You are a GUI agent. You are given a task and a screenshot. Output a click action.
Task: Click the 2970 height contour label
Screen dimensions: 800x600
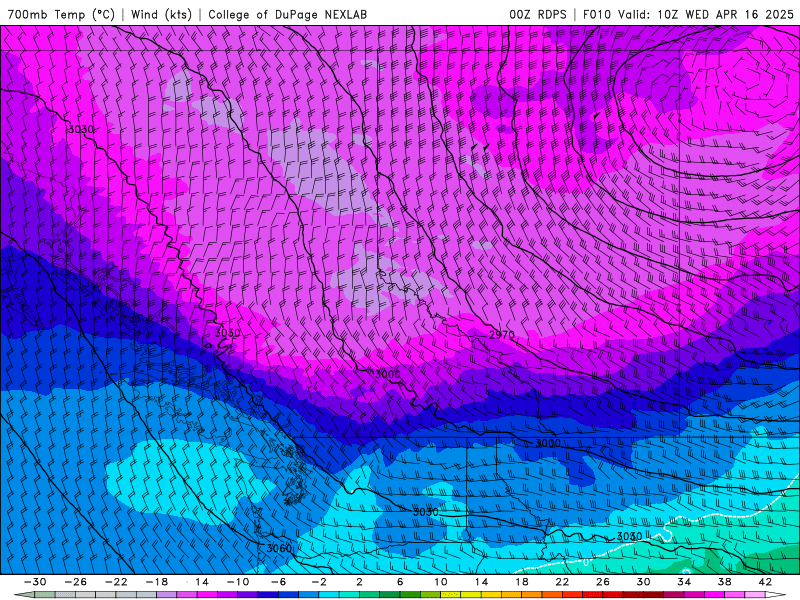click(502, 335)
